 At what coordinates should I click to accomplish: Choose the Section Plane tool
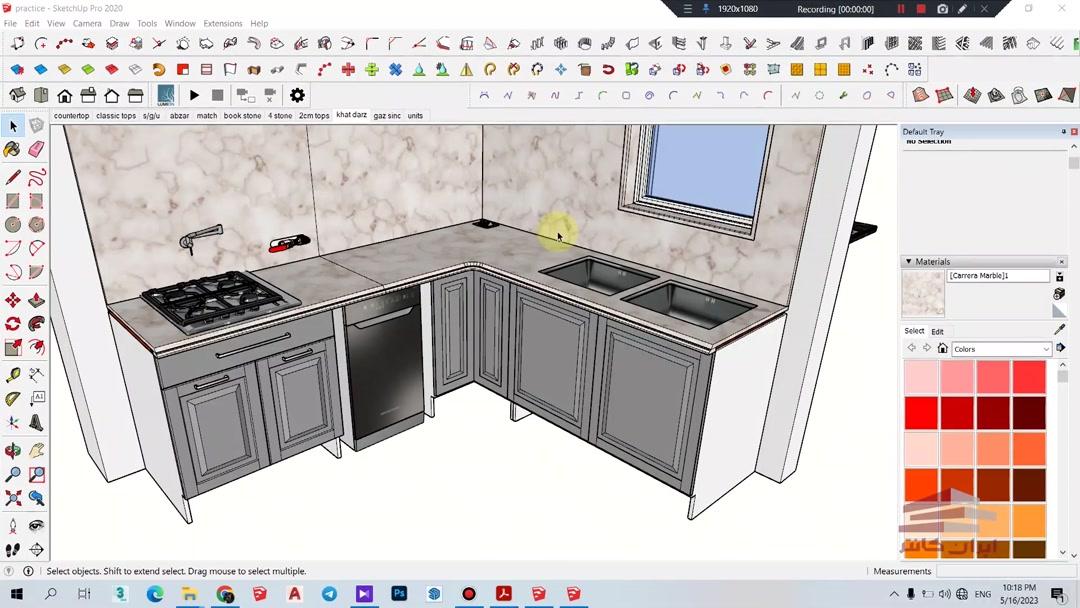tap(37, 549)
